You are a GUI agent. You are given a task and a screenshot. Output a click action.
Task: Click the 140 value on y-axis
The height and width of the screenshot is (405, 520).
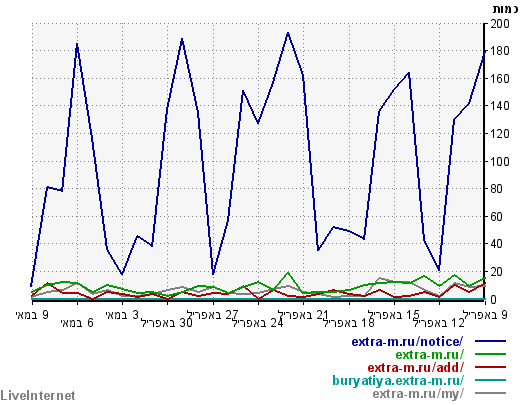tap(500, 106)
